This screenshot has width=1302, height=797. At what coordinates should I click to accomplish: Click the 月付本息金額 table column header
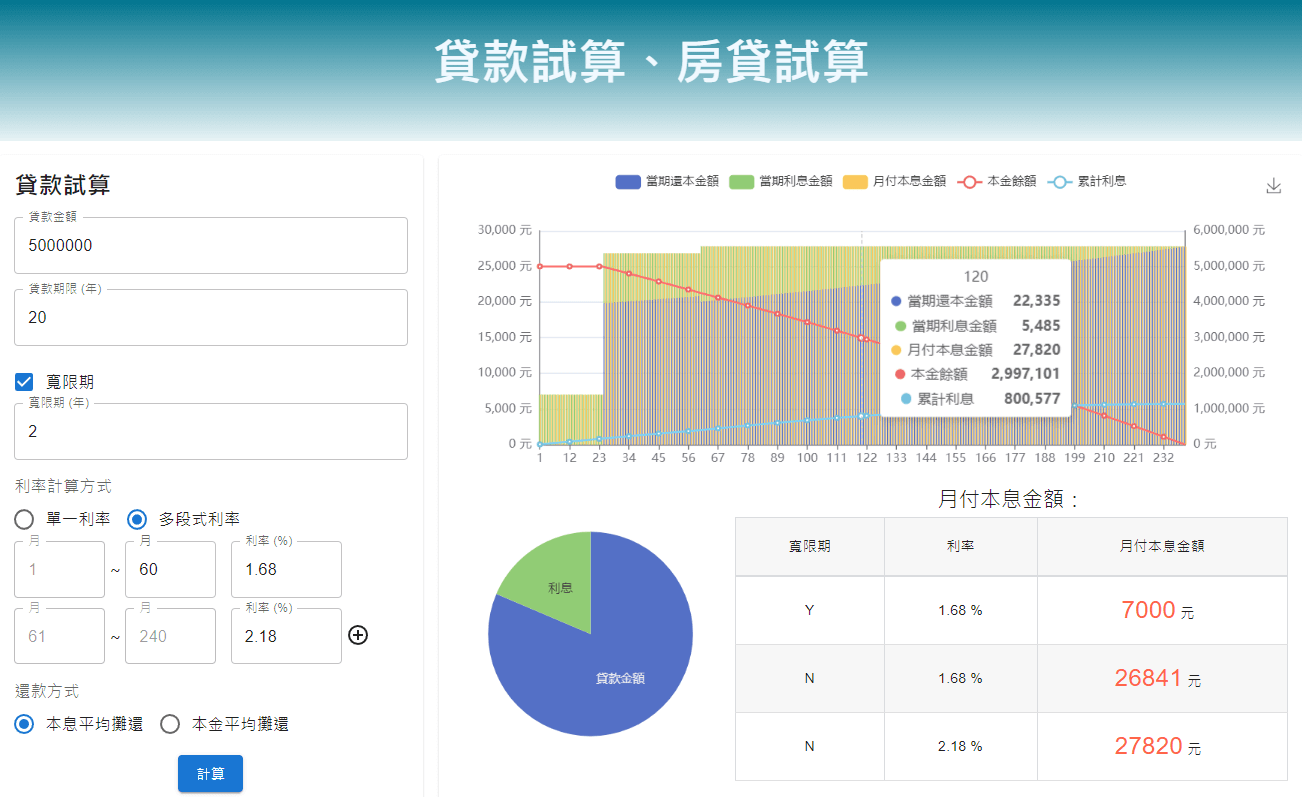click(1162, 547)
